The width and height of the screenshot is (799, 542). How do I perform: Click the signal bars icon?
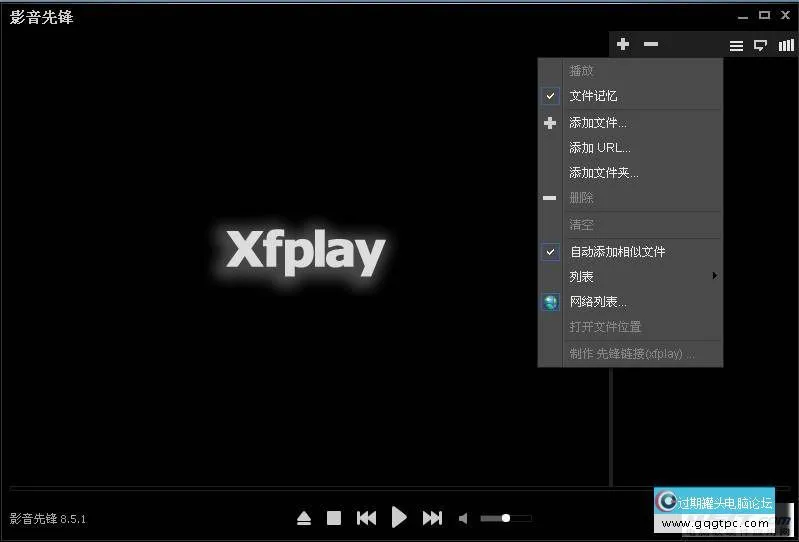(786, 45)
